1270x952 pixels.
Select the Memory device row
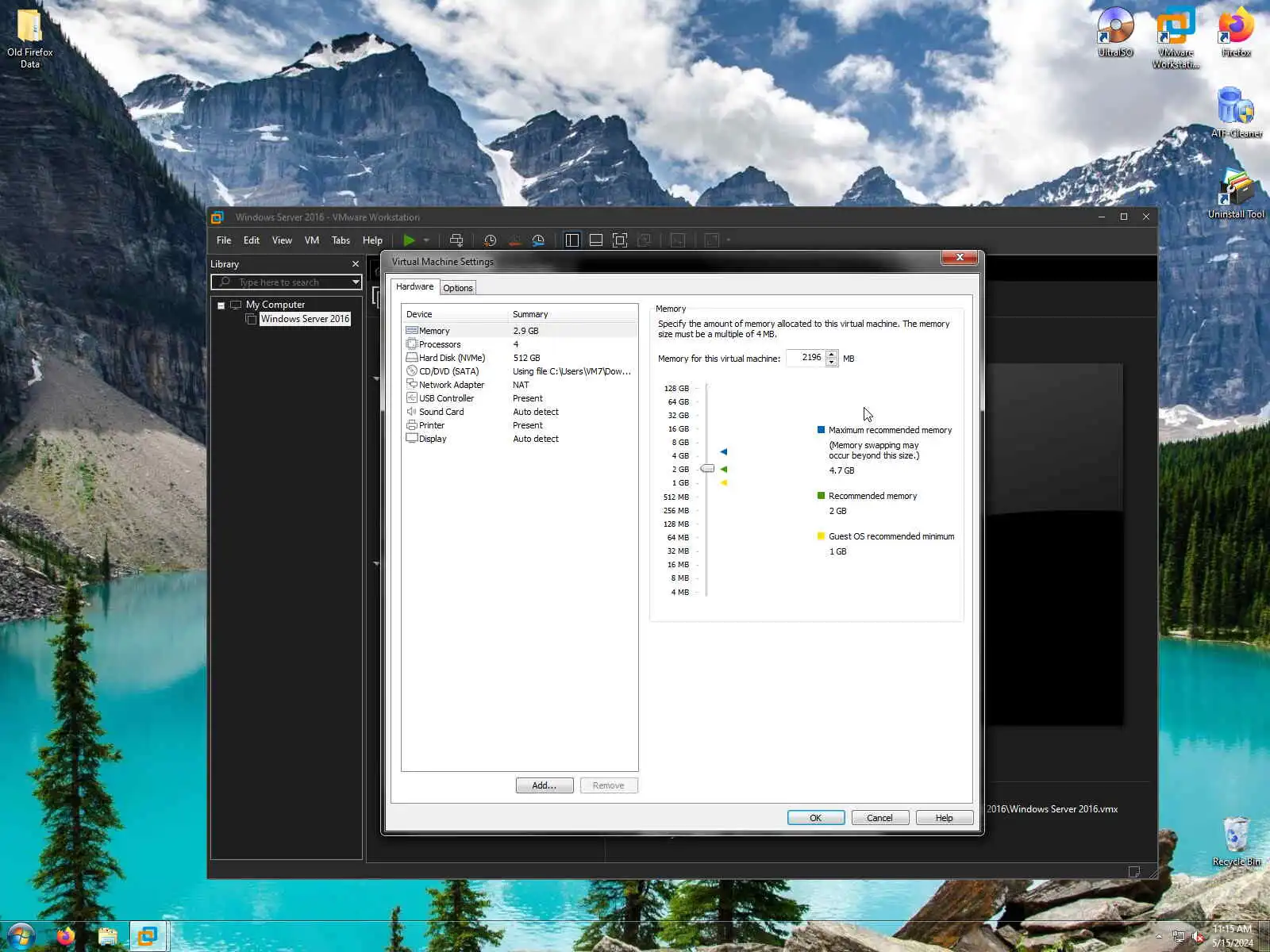coord(520,331)
